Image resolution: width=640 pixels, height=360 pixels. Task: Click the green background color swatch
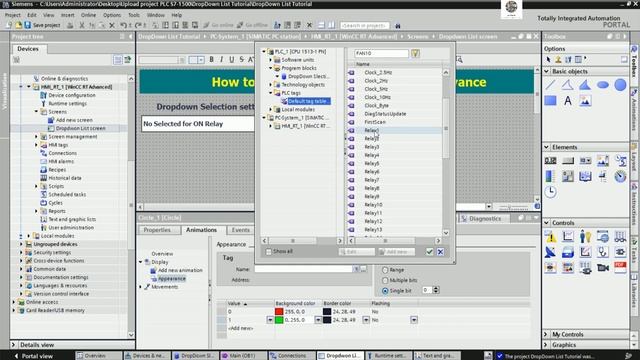pos(279,320)
